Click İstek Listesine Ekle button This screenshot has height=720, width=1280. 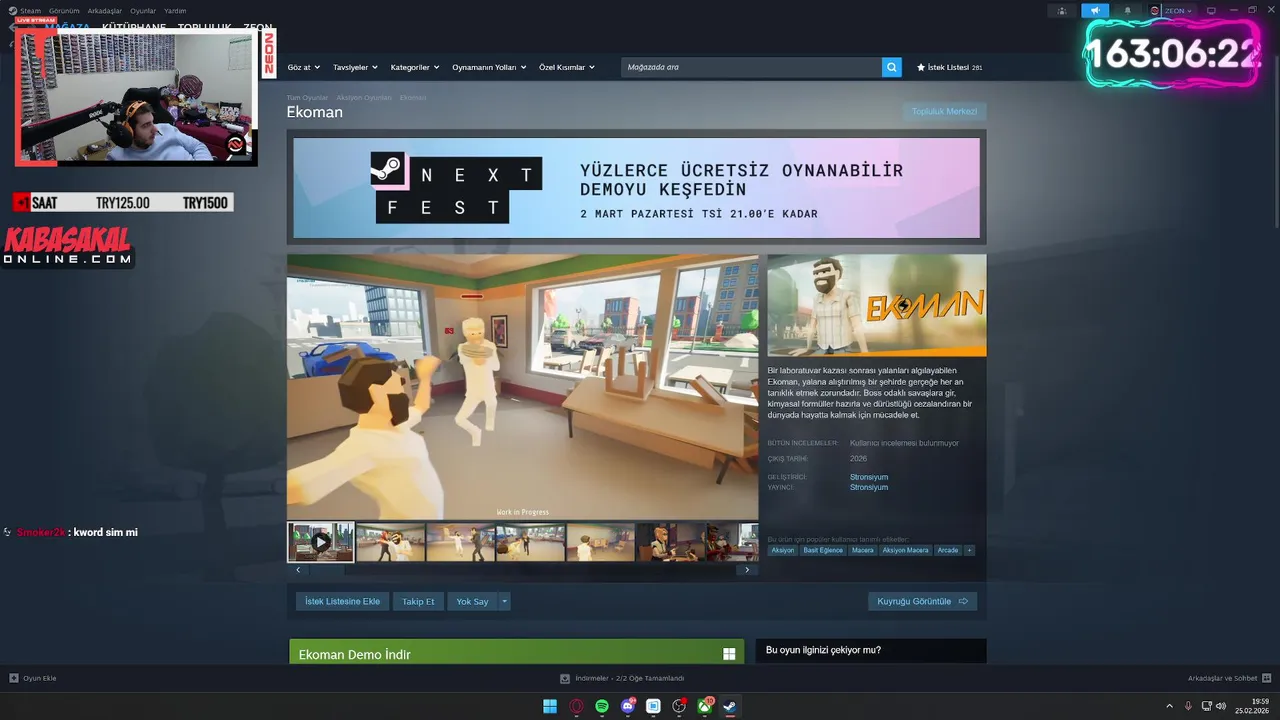click(x=343, y=601)
